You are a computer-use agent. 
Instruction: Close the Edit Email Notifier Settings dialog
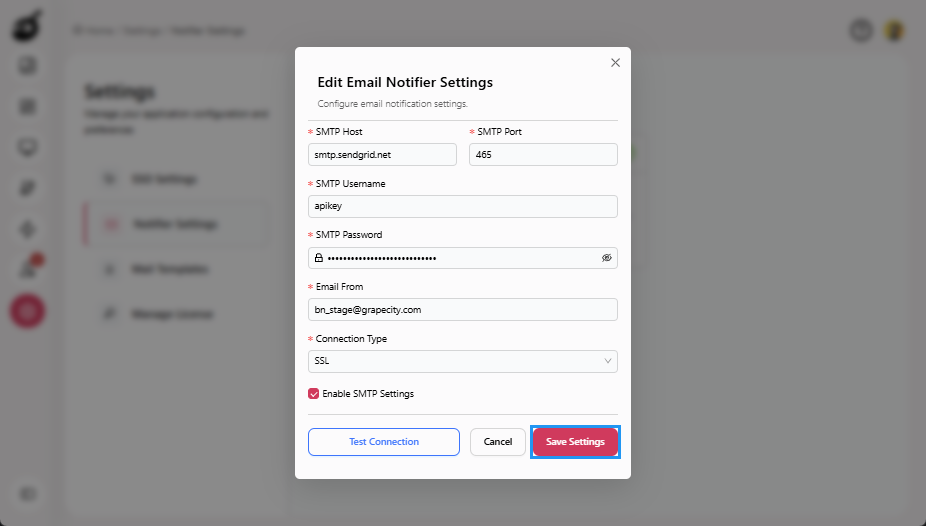click(615, 63)
